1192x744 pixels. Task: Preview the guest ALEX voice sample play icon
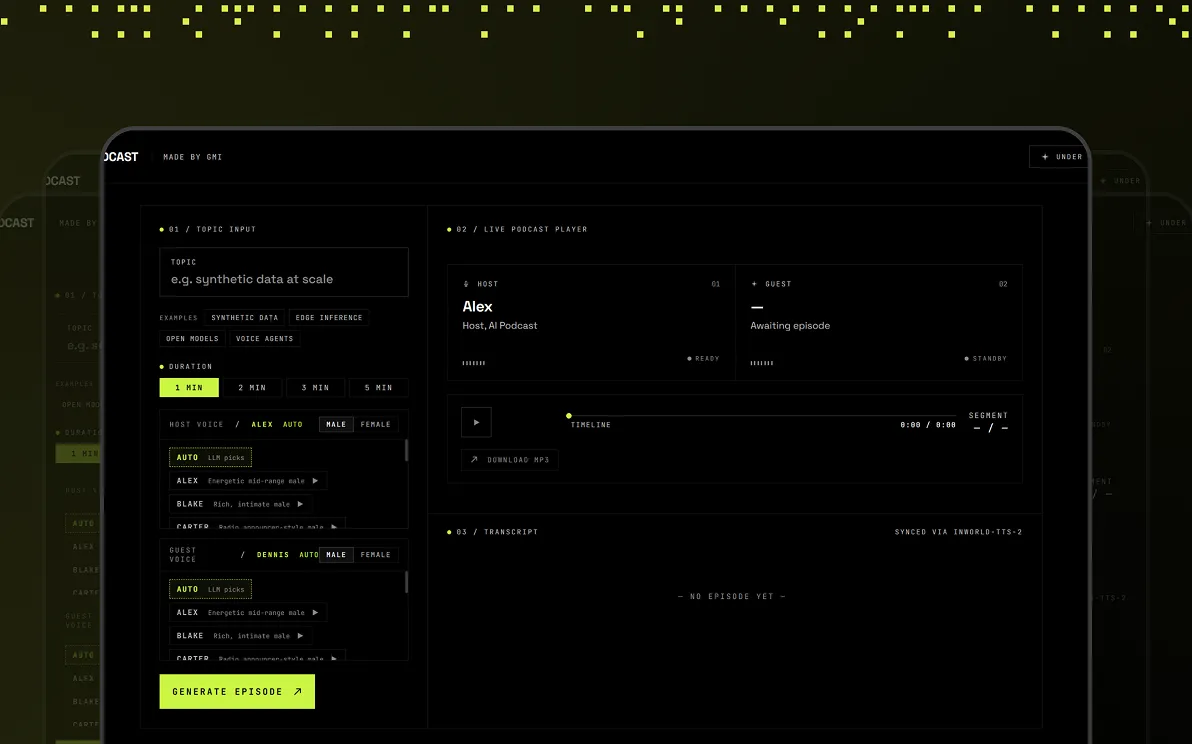pos(315,613)
